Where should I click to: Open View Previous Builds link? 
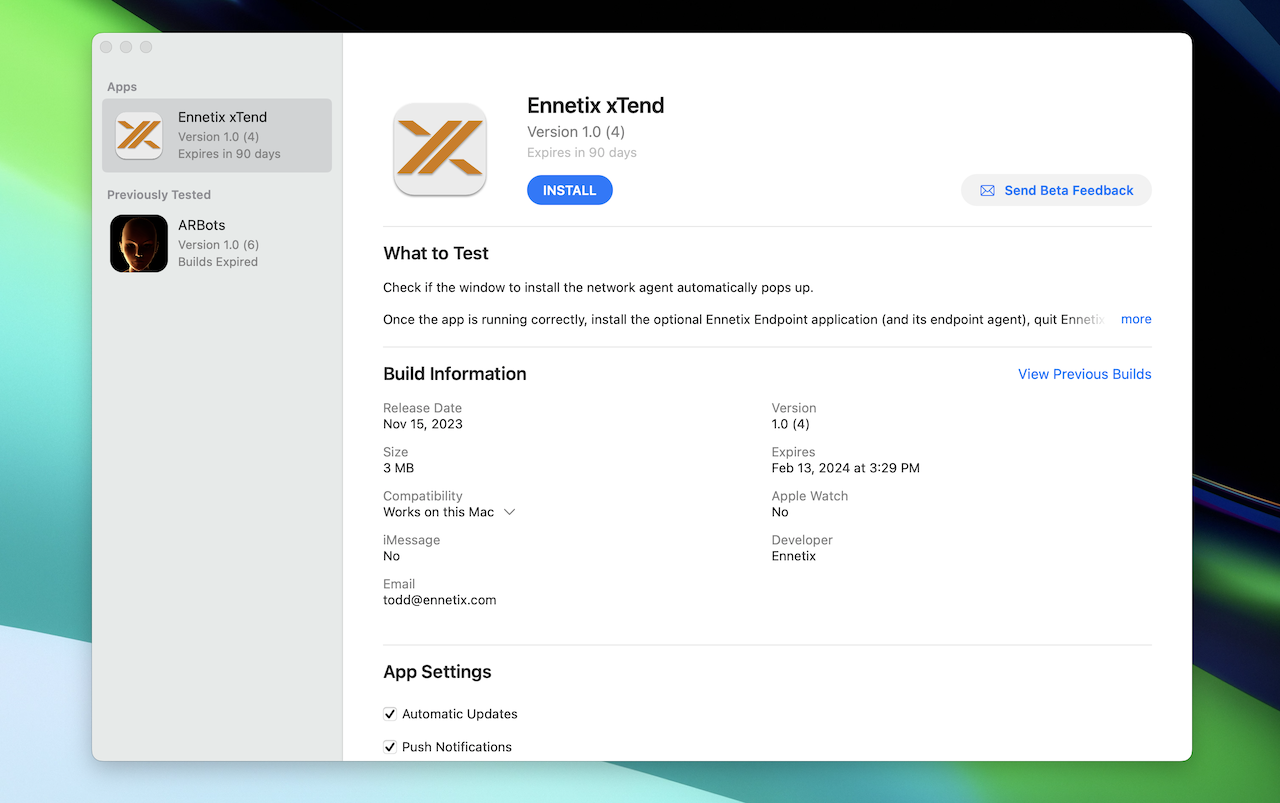click(x=1085, y=374)
